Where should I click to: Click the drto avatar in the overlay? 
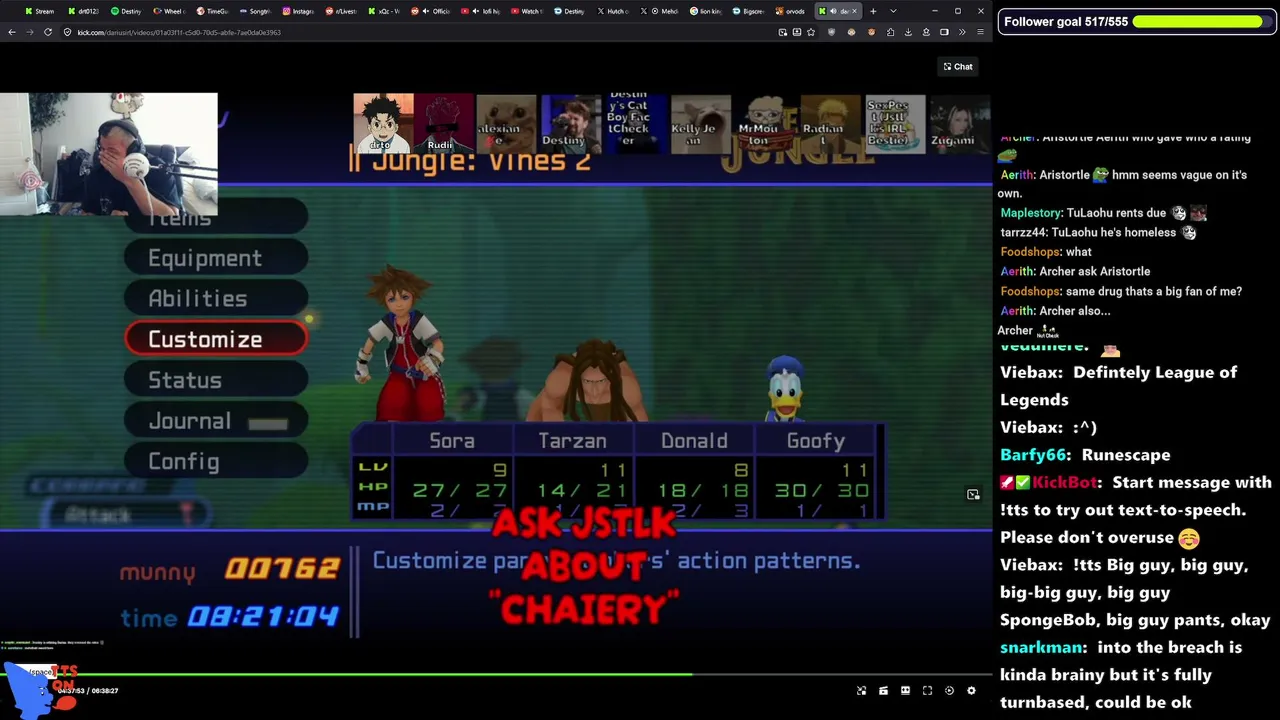point(383,123)
